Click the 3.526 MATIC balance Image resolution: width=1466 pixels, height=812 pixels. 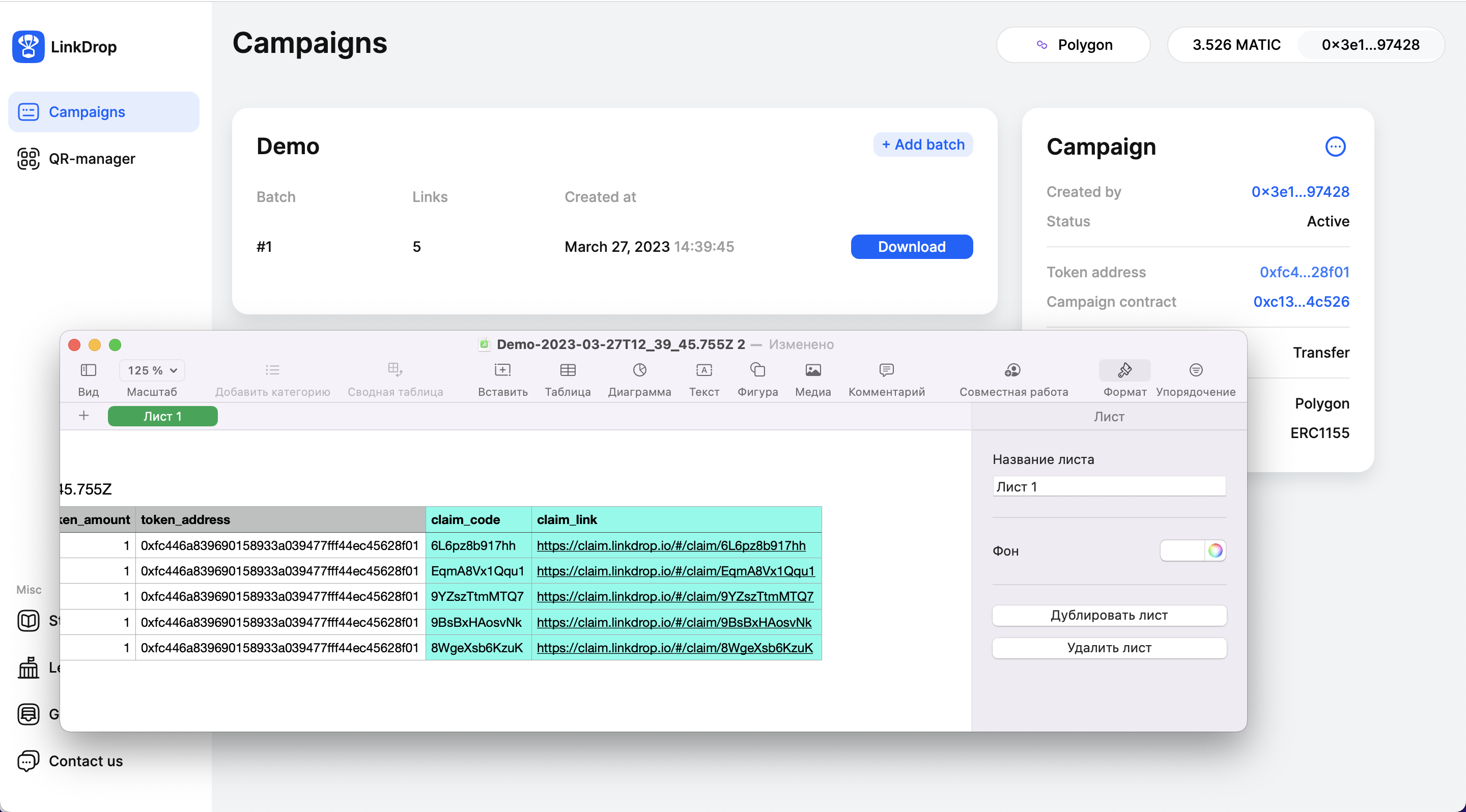(x=1236, y=45)
